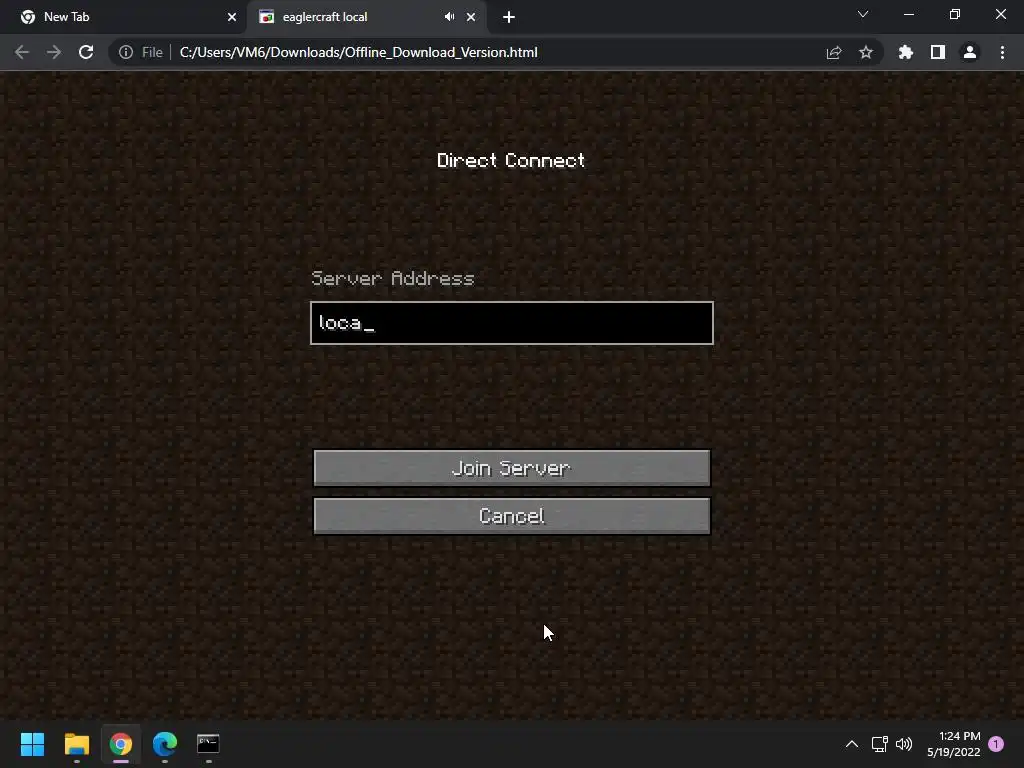1024x768 pixels.
Task: Mute audio on eaglercraft tab speaker icon
Action: (449, 17)
